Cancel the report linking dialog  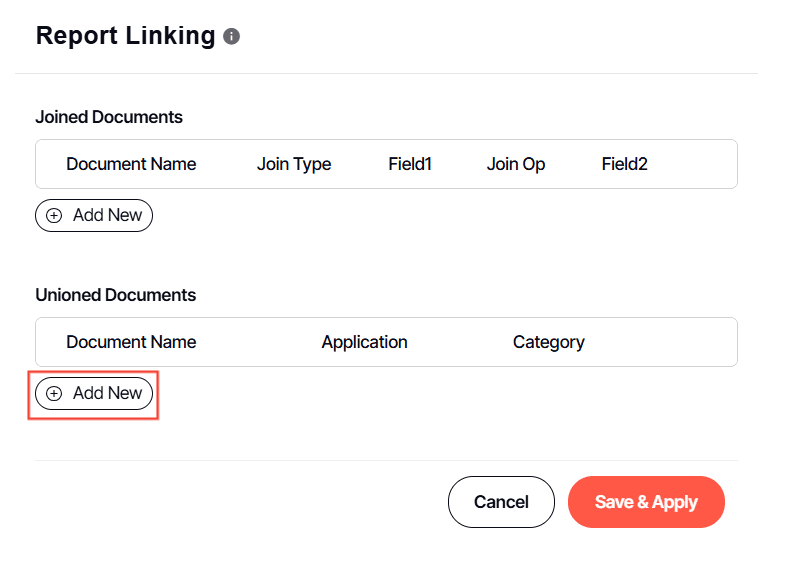(501, 502)
